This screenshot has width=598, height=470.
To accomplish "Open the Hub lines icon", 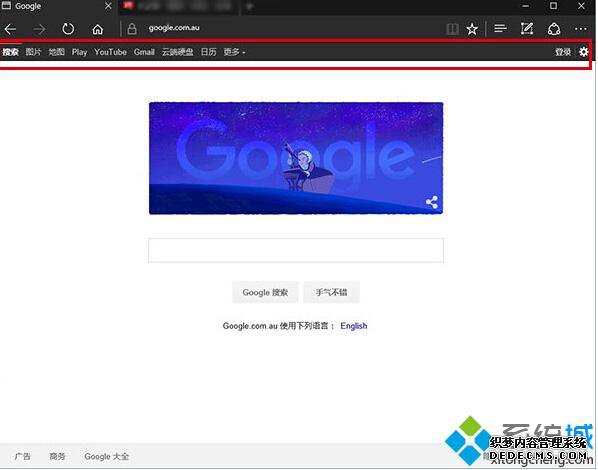I will click(500, 29).
